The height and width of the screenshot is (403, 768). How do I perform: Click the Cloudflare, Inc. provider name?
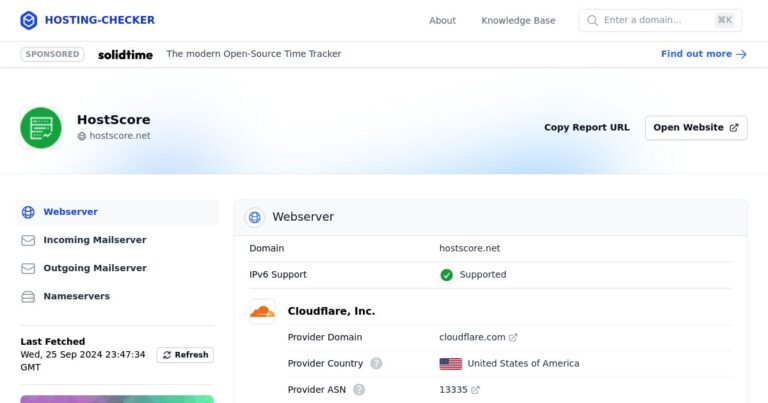coord(332,311)
